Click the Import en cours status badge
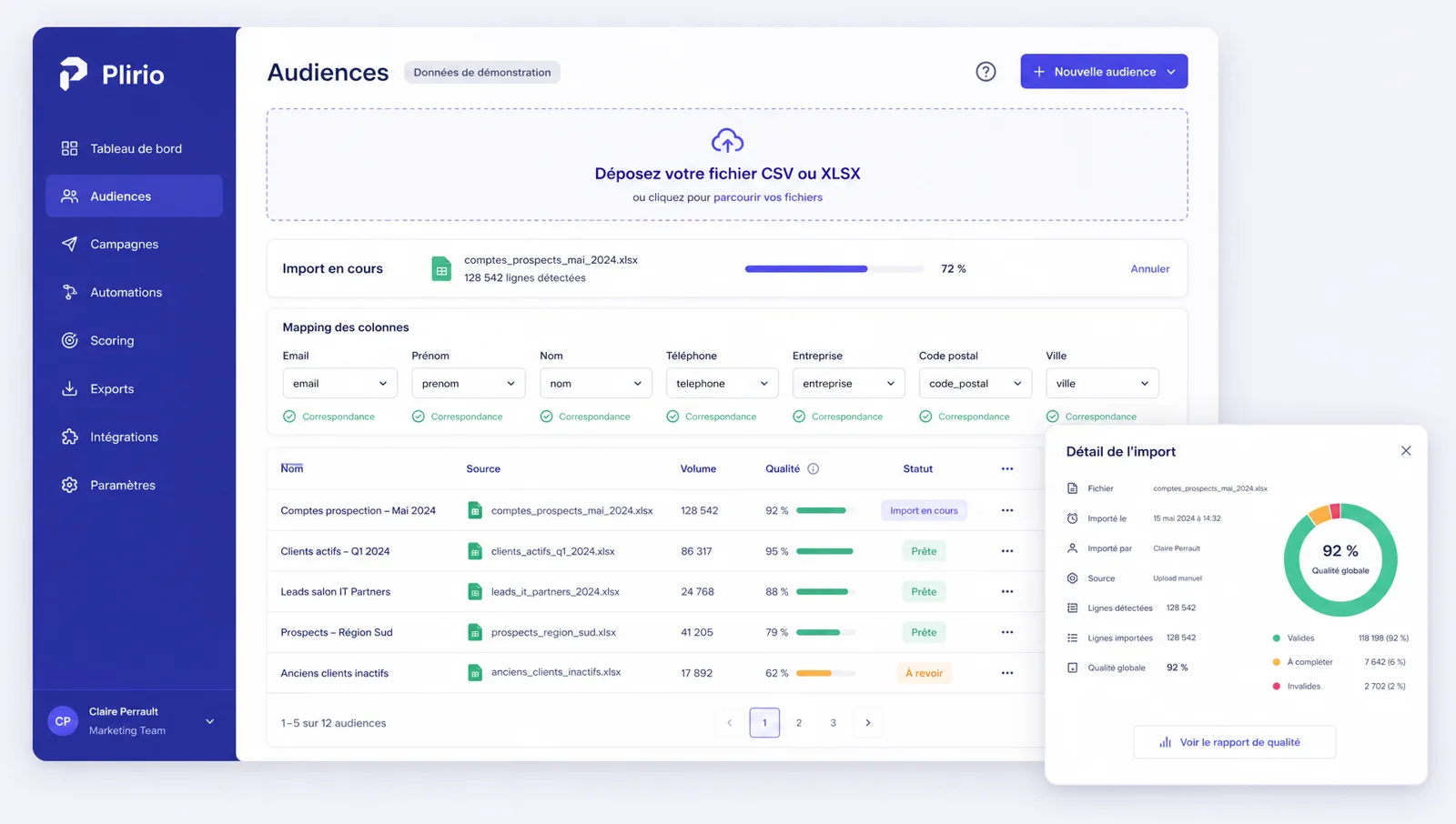Viewport: 1456px width, 824px height. tap(924, 510)
